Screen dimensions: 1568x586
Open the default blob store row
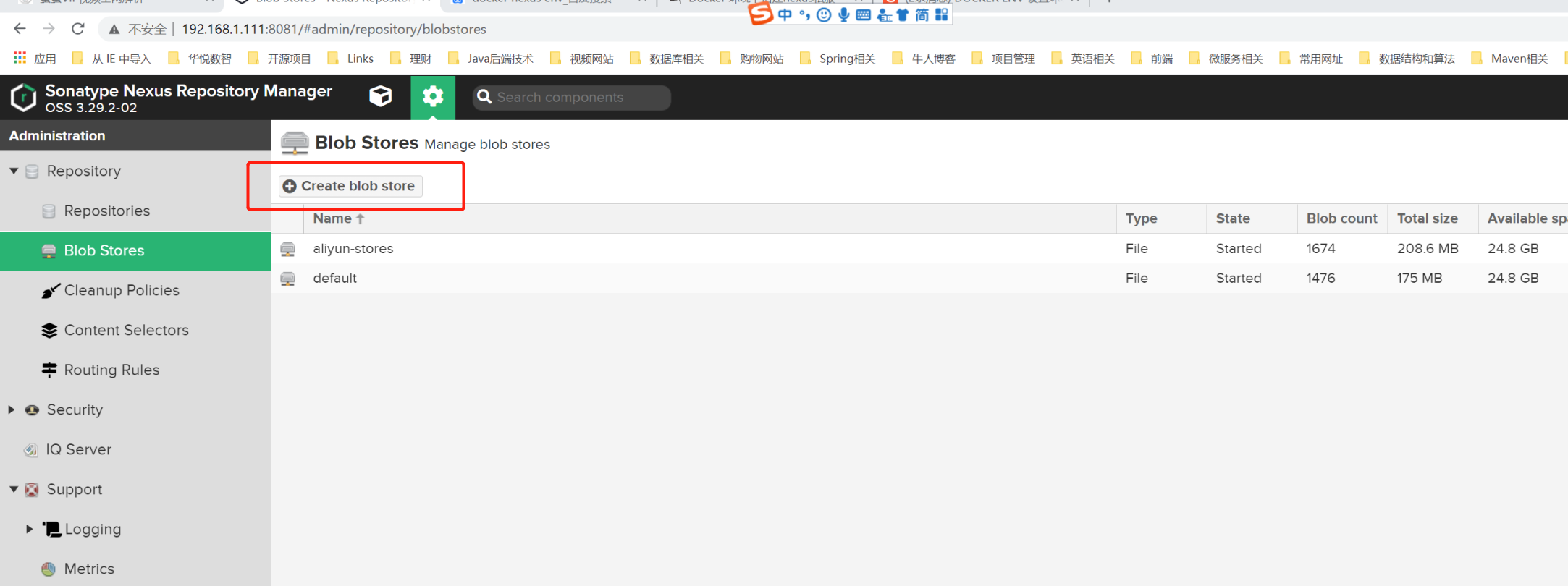click(919, 279)
